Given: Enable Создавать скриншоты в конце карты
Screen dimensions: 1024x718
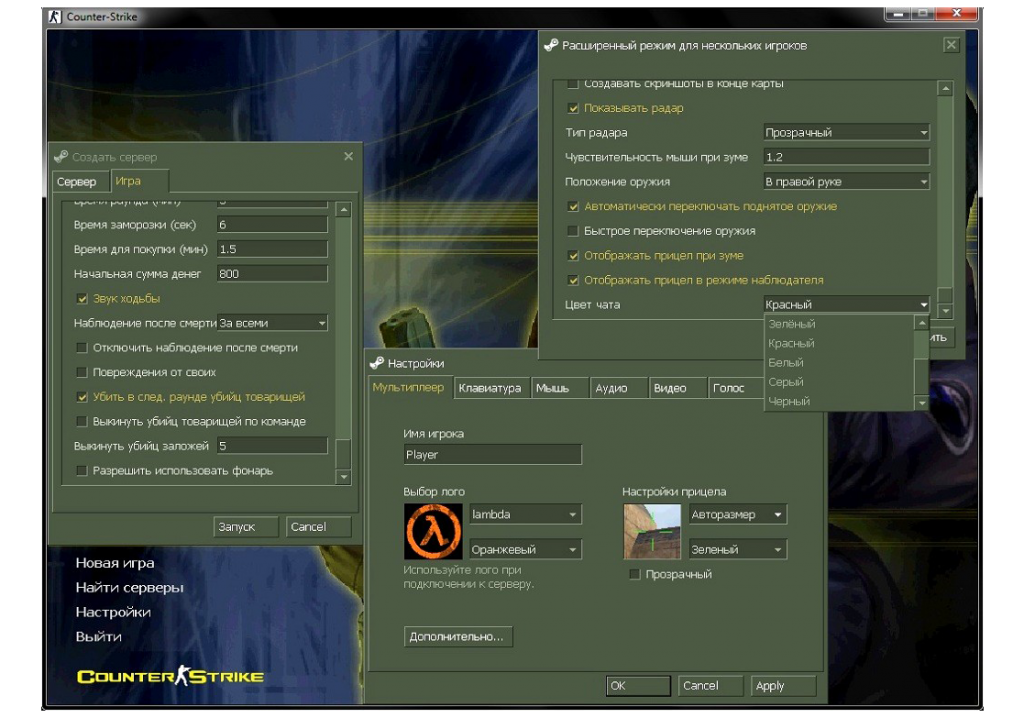Looking at the screenshot, I should tap(573, 84).
